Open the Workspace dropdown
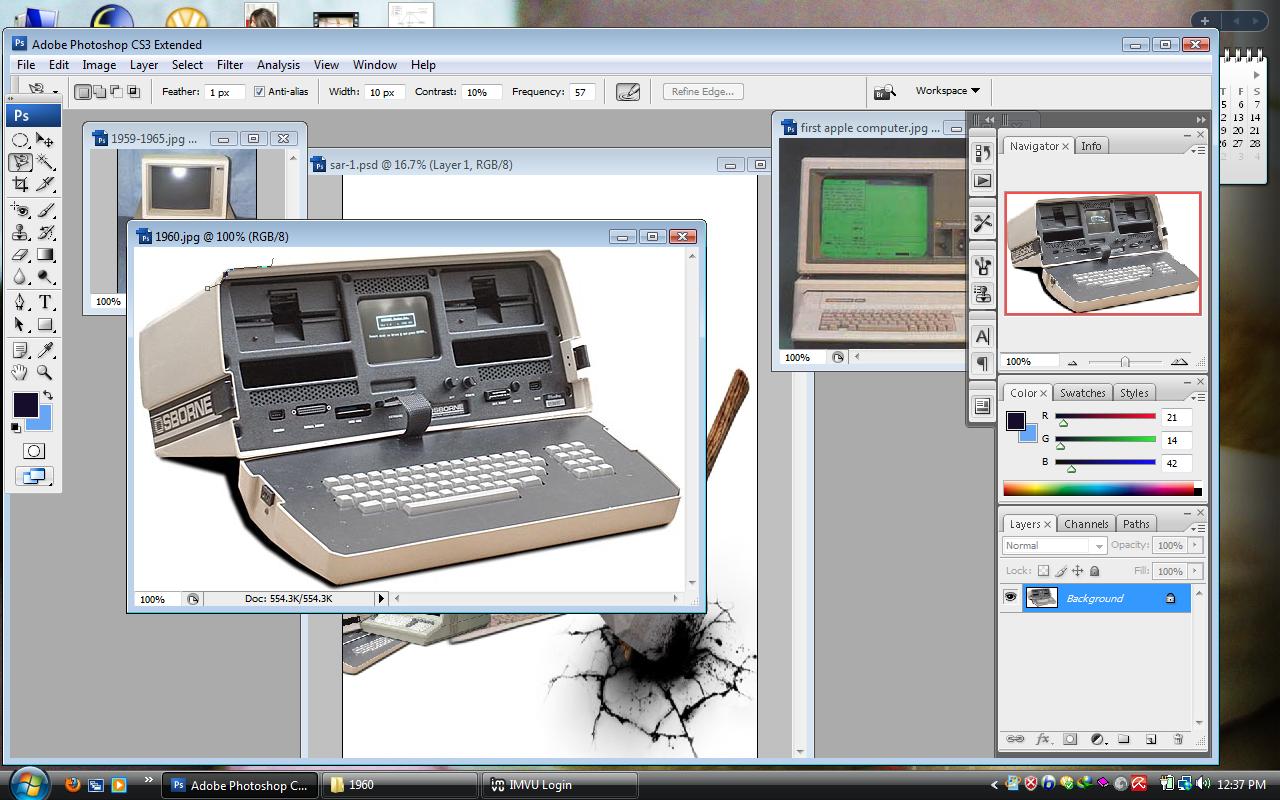Image resolution: width=1280 pixels, height=800 pixels. click(947, 90)
